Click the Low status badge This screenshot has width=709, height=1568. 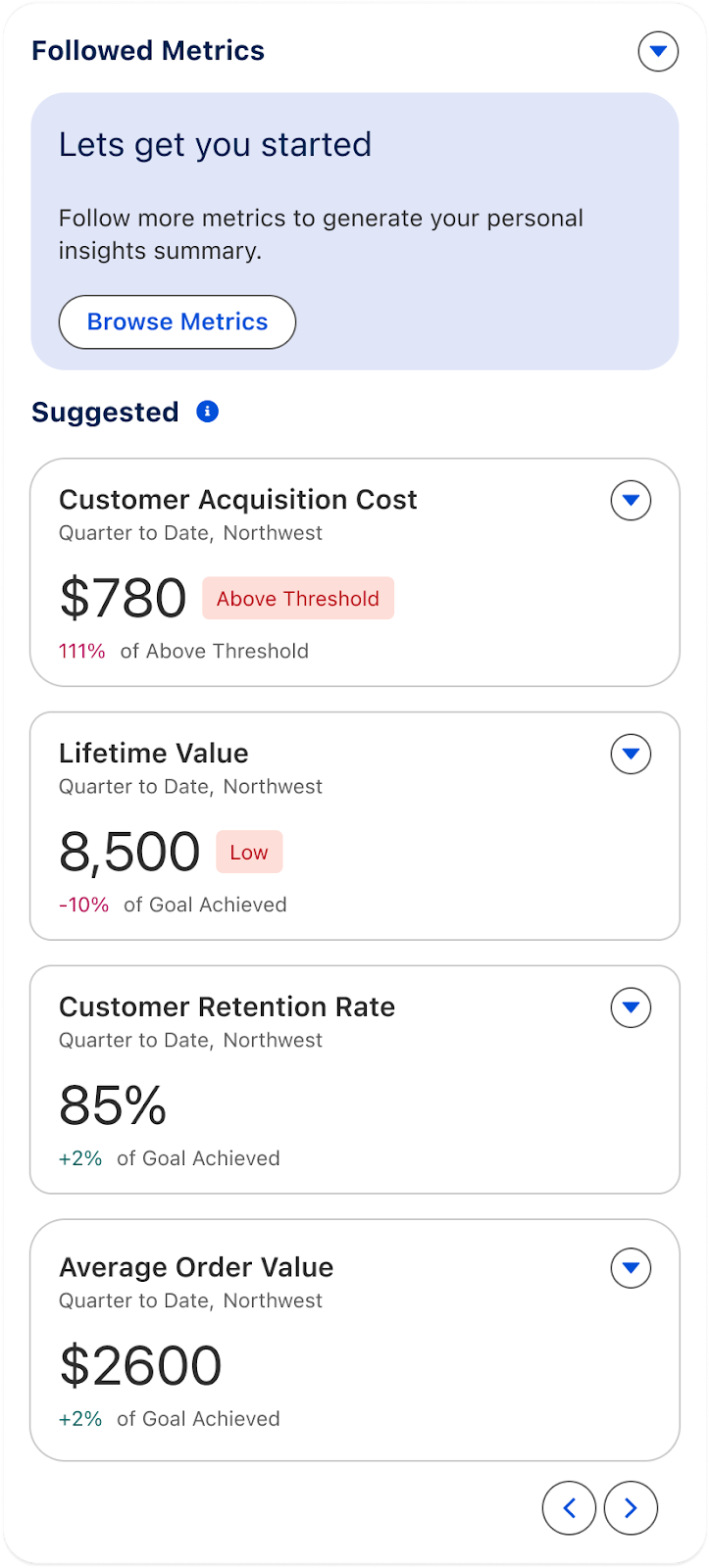(249, 853)
